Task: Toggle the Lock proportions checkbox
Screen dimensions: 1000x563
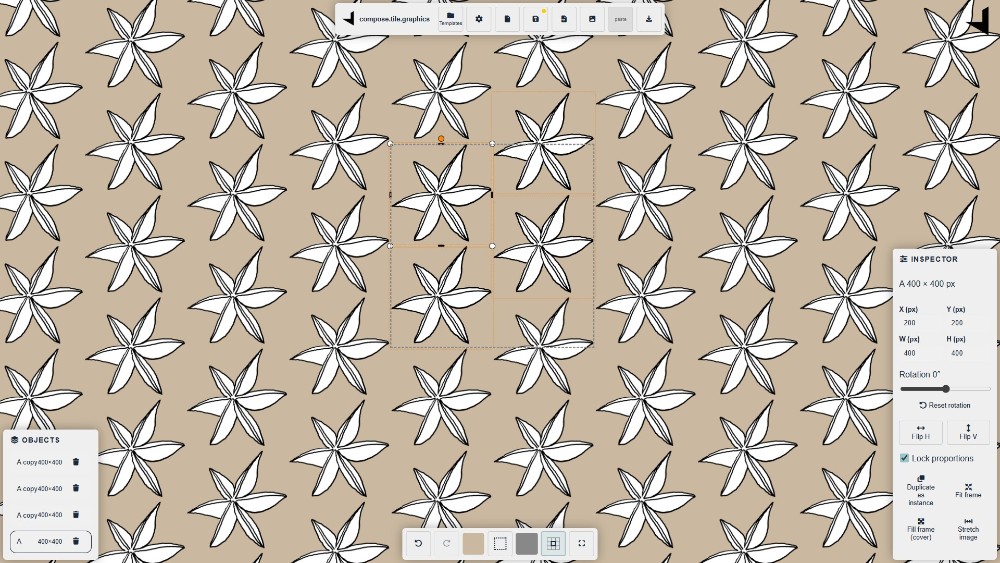Action: click(x=905, y=458)
